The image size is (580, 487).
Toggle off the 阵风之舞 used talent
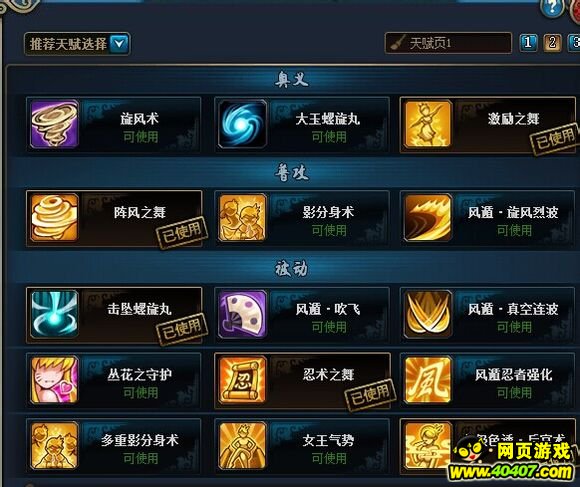114,218
